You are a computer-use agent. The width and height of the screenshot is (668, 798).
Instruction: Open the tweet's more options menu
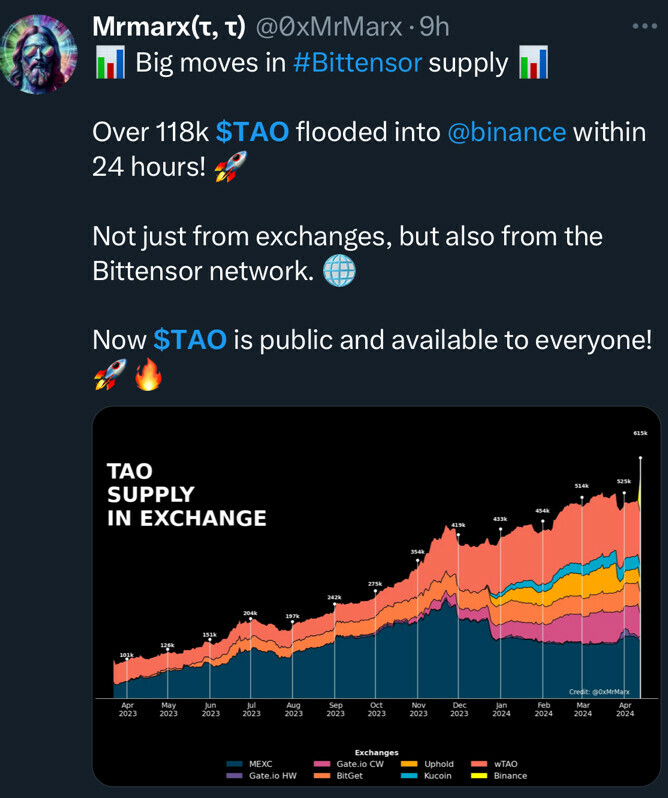point(644,26)
